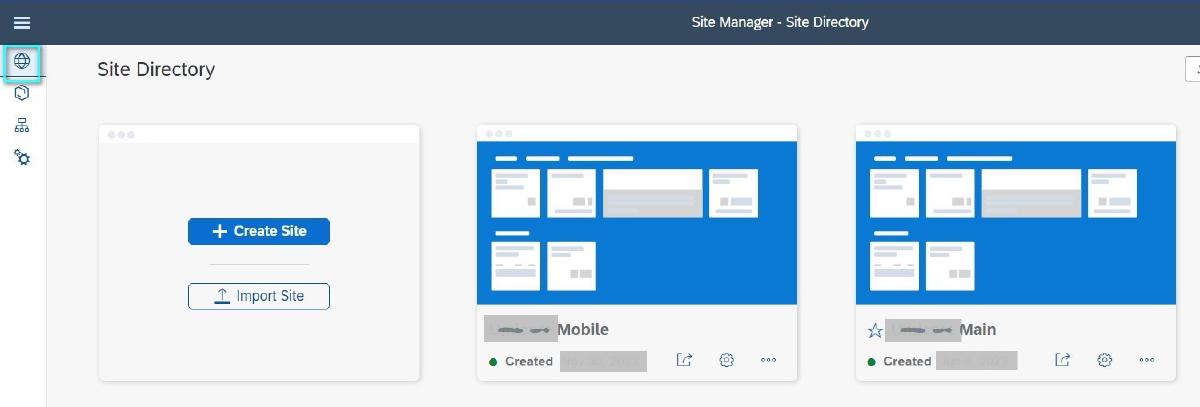Open site settings gear on Main card
Screen dimensions: 1200x407
[1105, 361]
